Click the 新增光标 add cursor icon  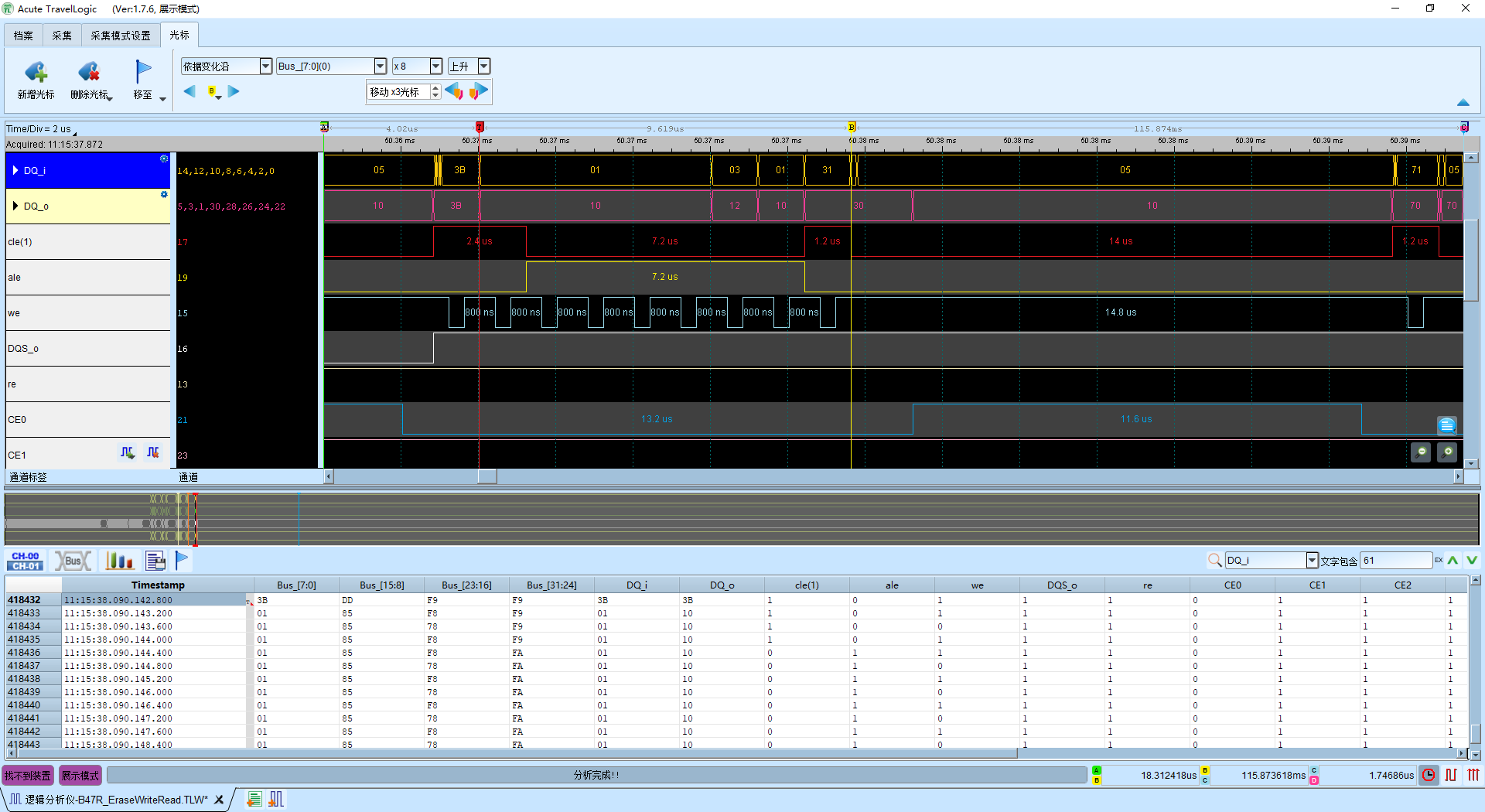36,73
